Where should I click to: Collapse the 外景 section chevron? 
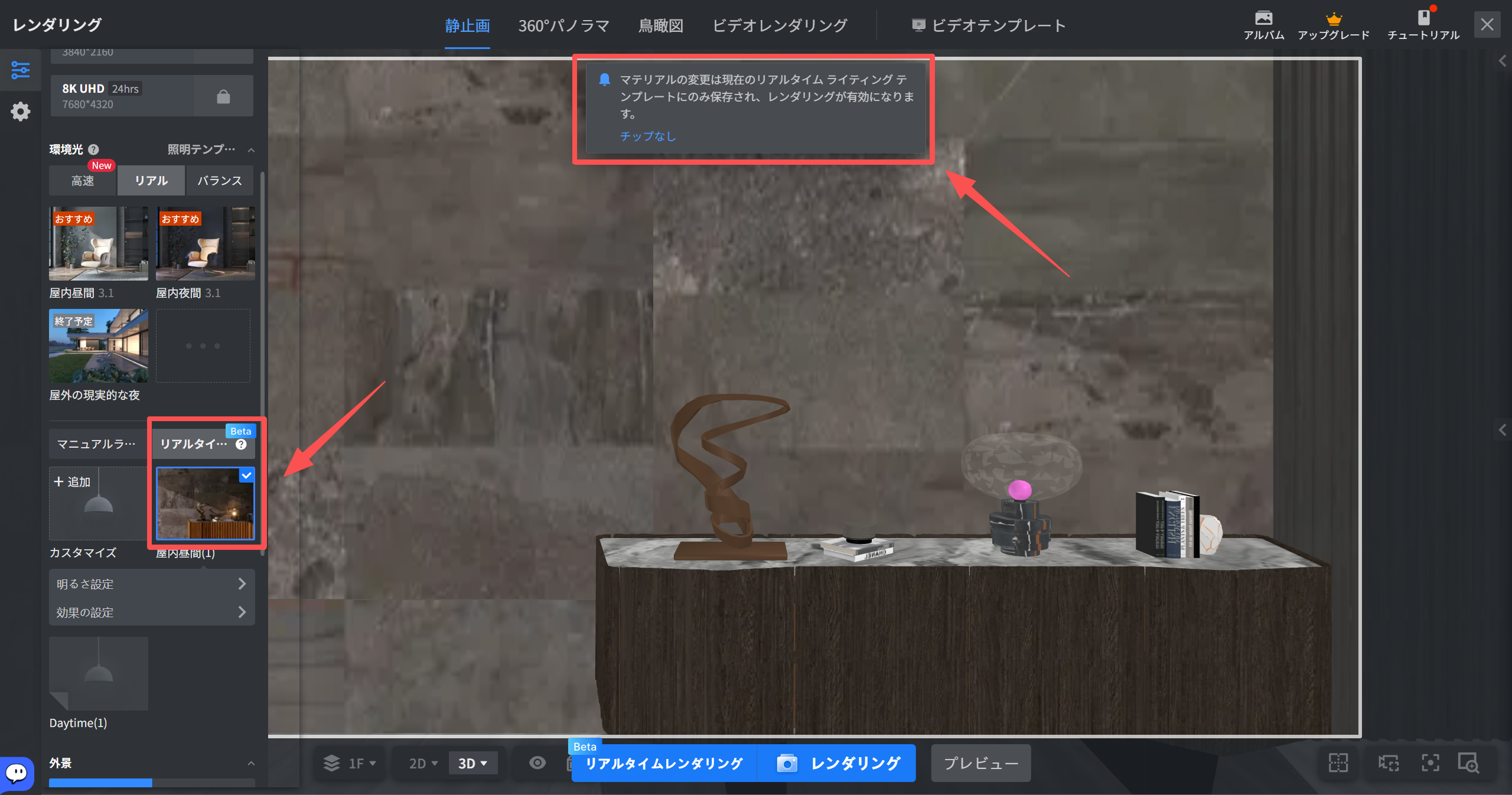(251, 763)
